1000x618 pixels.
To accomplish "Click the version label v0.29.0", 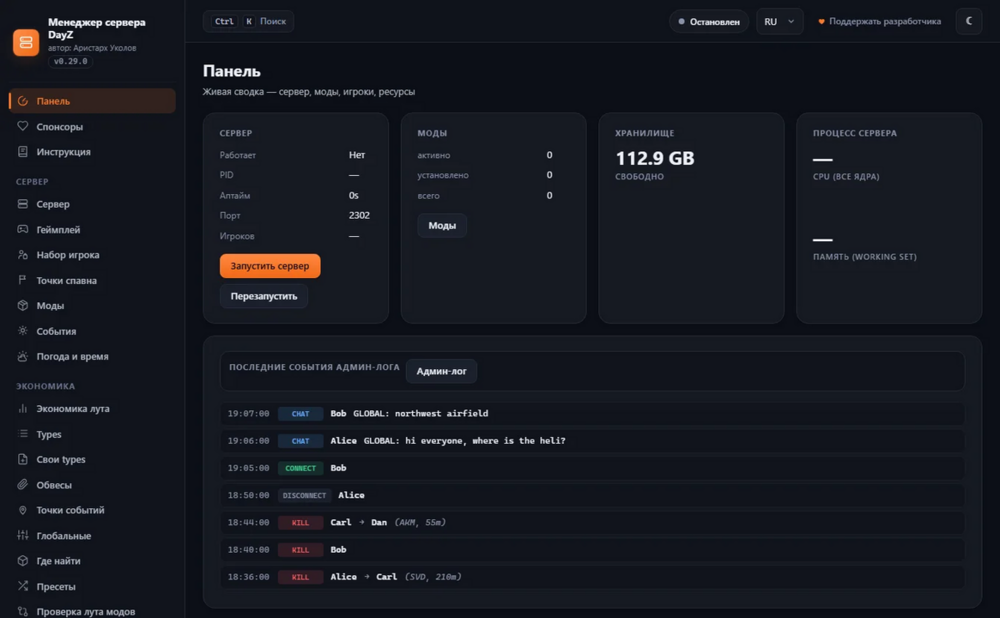I will [71, 61].
